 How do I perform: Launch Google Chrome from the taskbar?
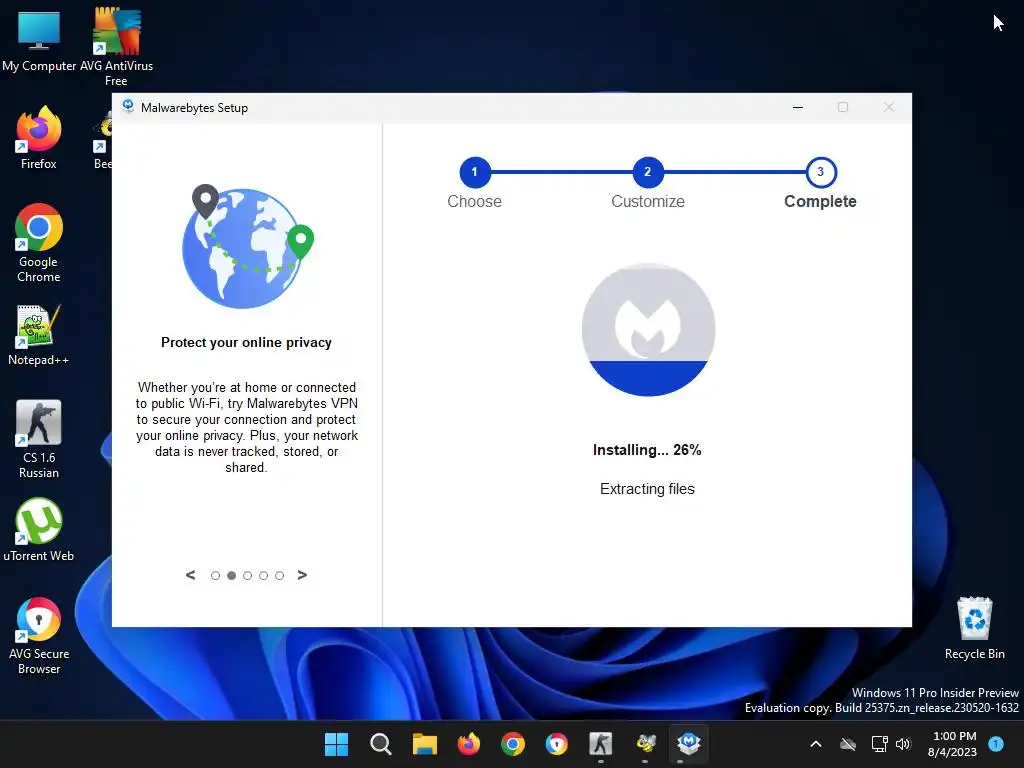click(513, 744)
